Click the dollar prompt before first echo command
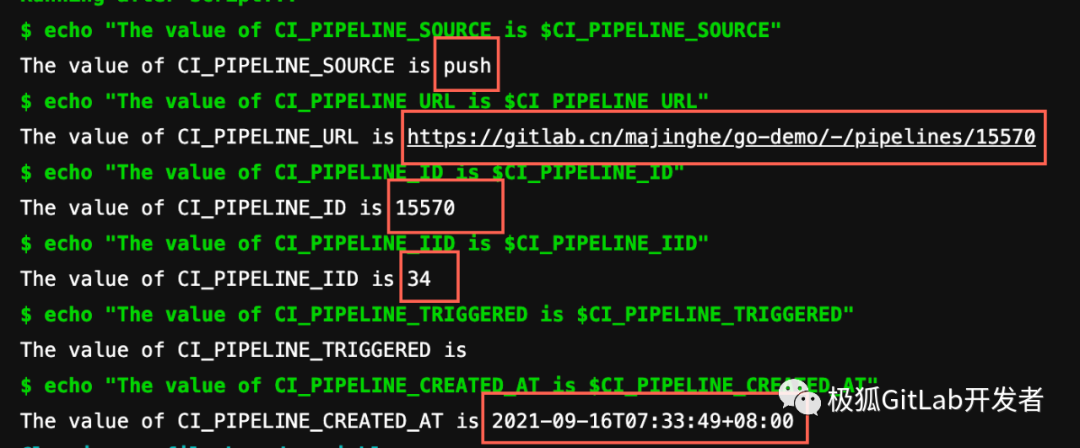Viewport: 1080px width, 448px height. [x=26, y=30]
